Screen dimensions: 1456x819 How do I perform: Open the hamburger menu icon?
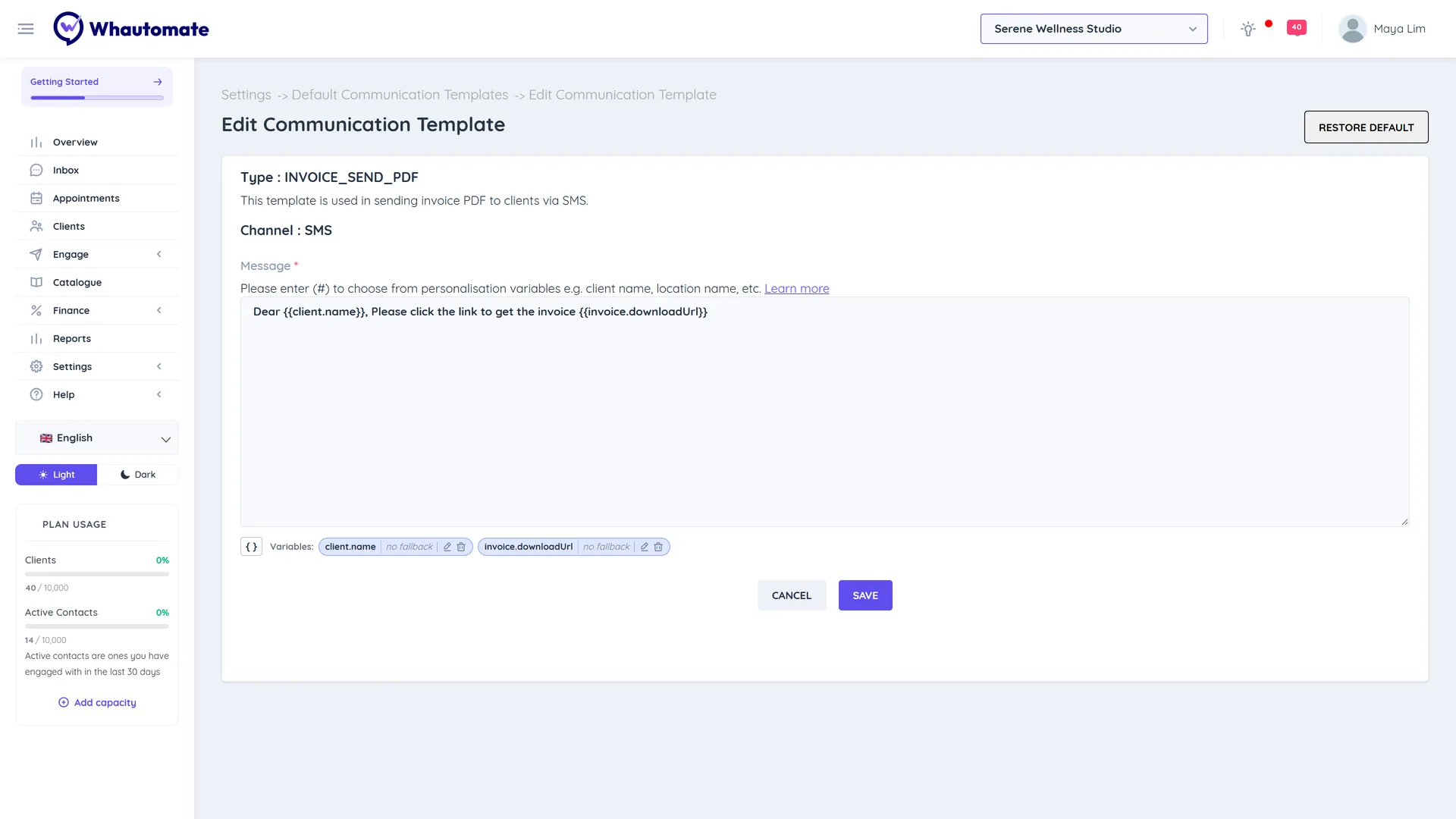pos(26,29)
